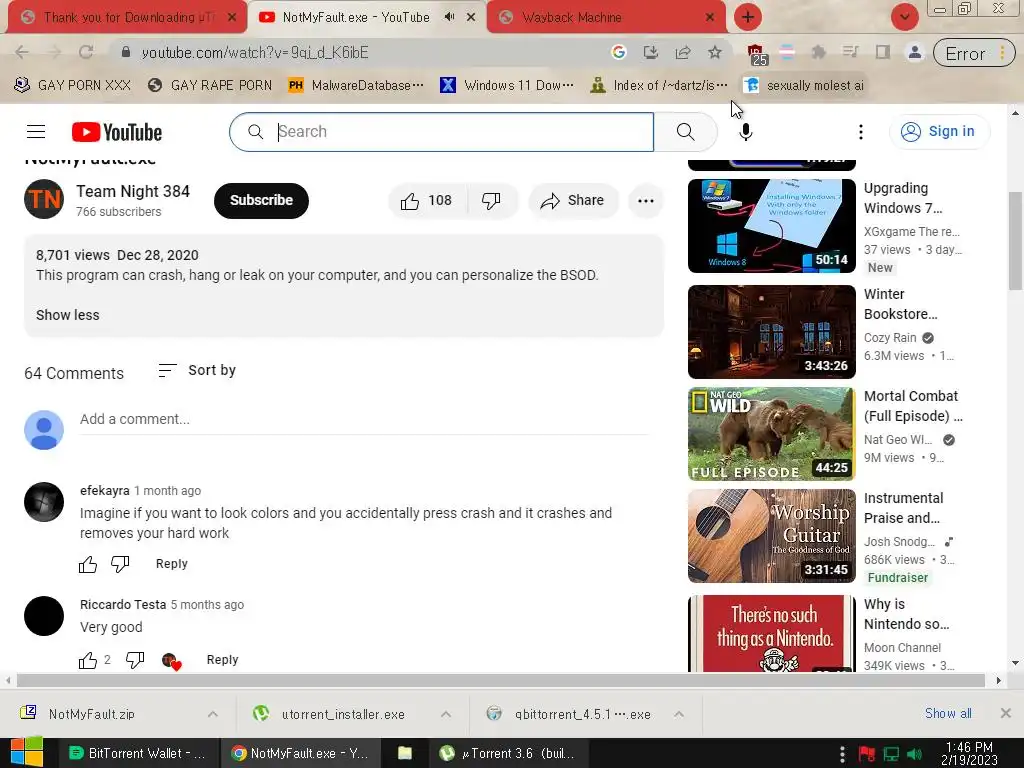The width and height of the screenshot is (1024, 768).
Task: Open the tab search dropdown arrow
Action: tap(904, 17)
